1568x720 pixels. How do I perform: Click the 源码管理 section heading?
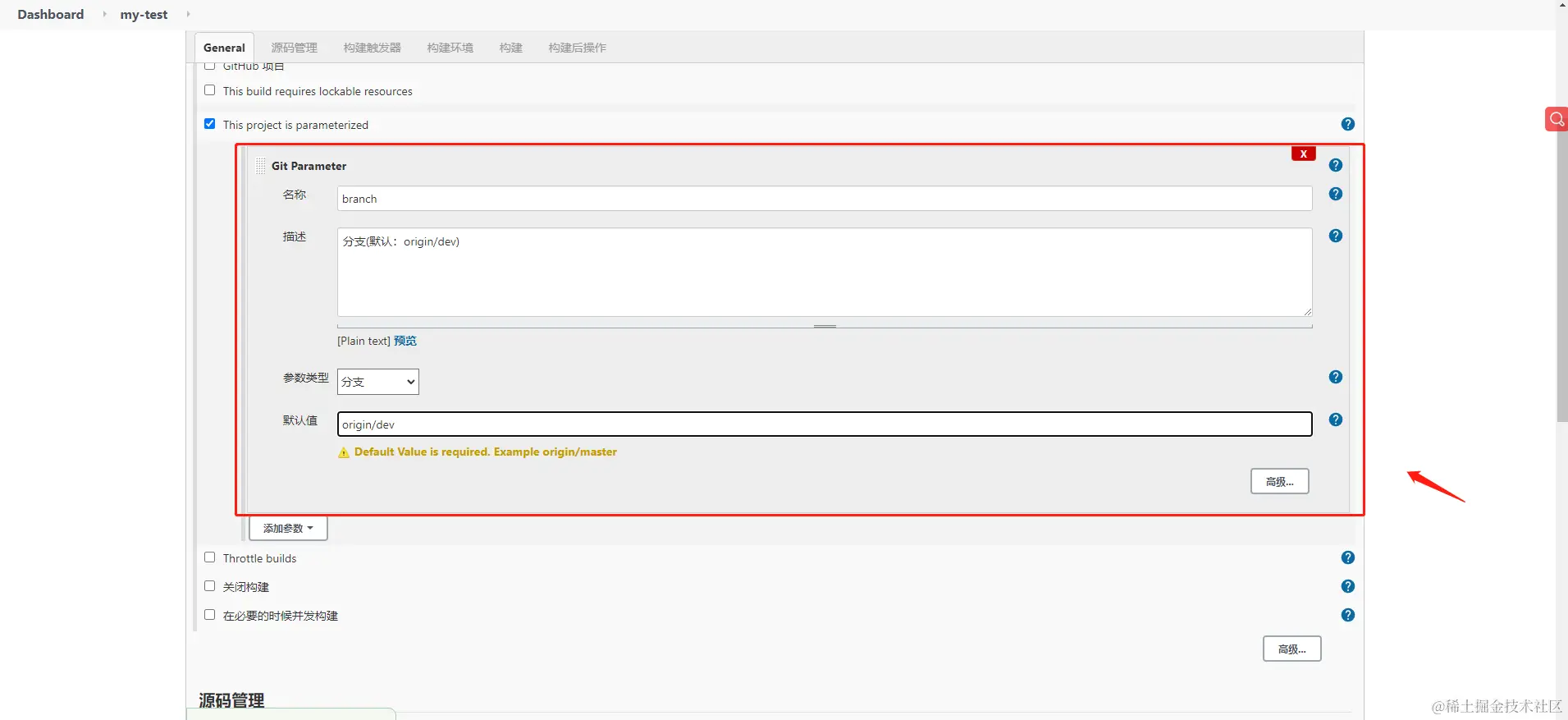click(231, 700)
